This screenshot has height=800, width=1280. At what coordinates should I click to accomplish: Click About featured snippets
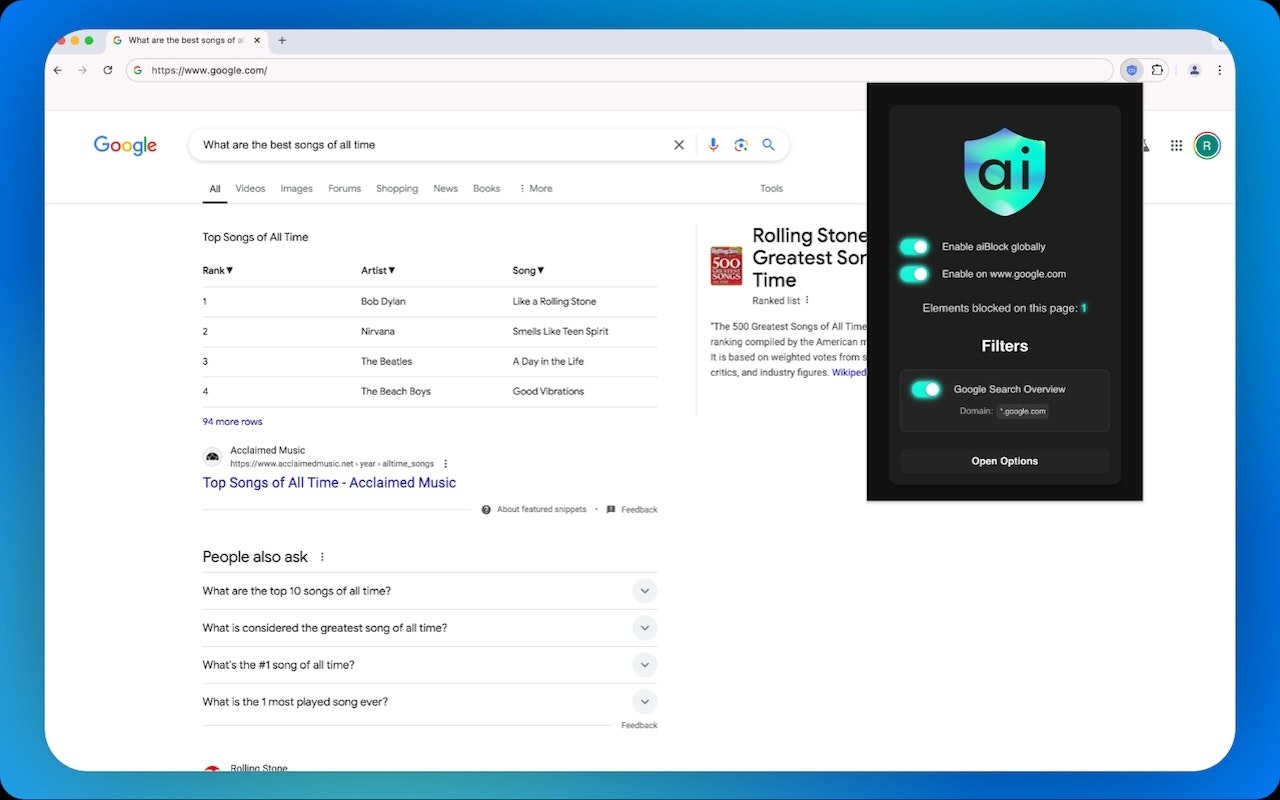pos(541,510)
